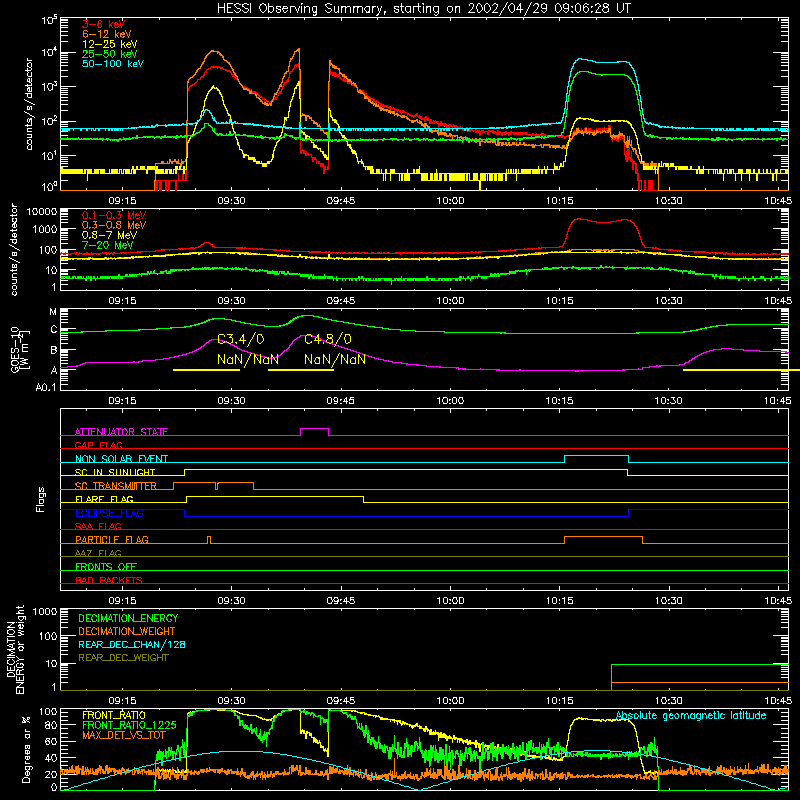The height and width of the screenshot is (800, 800).
Task: Click the 'DECIMATION_WEIGHT' legend label
Action: coord(127,631)
